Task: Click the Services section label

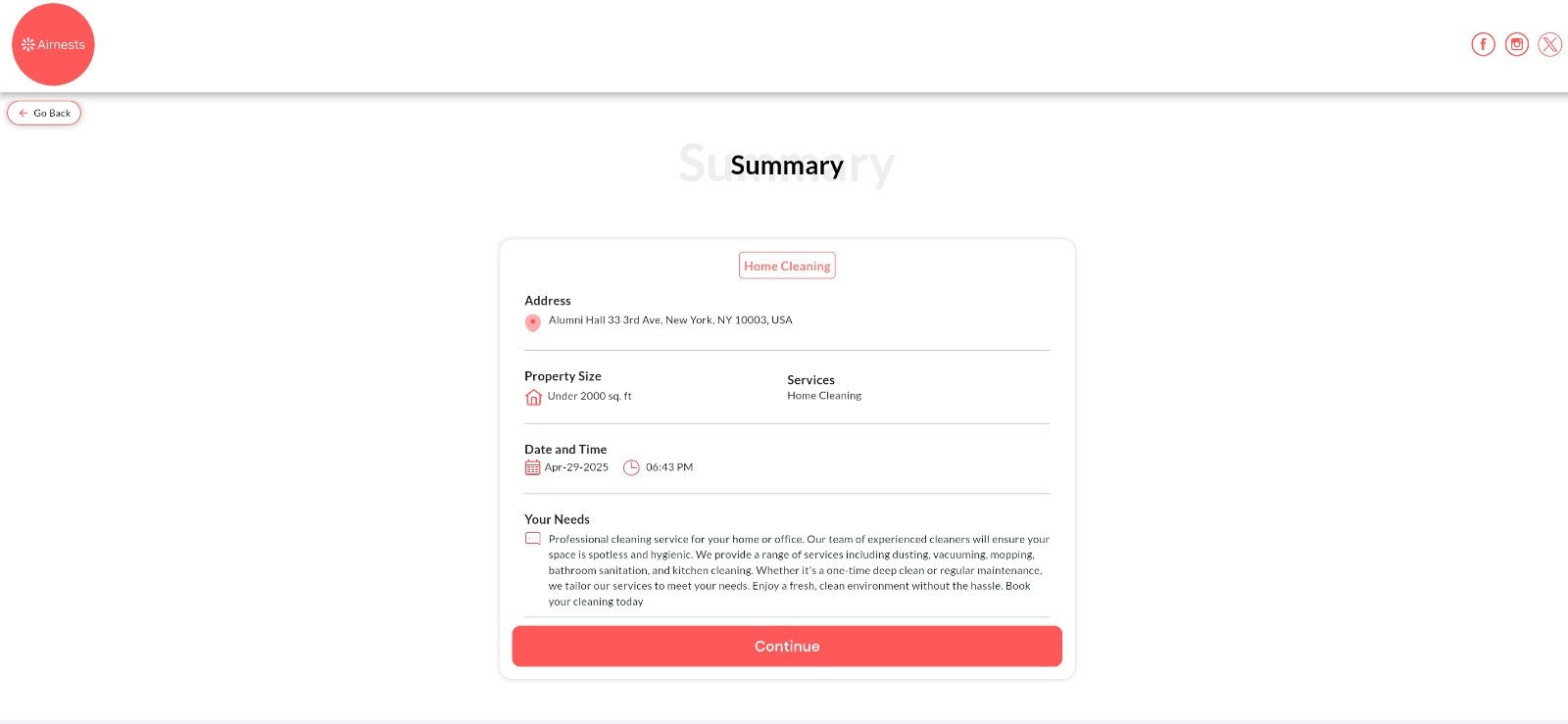Action: point(810,380)
